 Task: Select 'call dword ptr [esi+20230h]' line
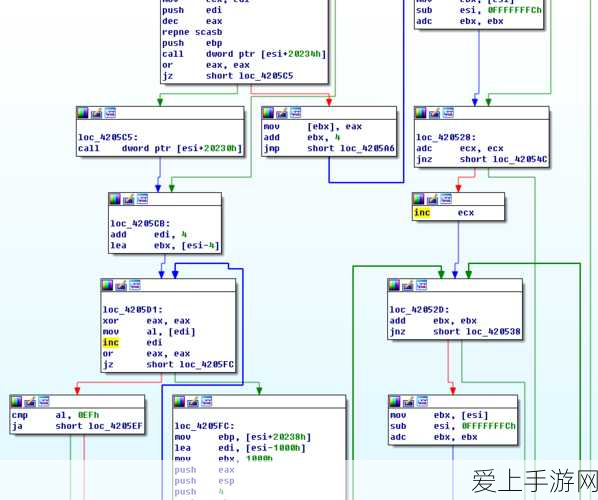click(160, 148)
